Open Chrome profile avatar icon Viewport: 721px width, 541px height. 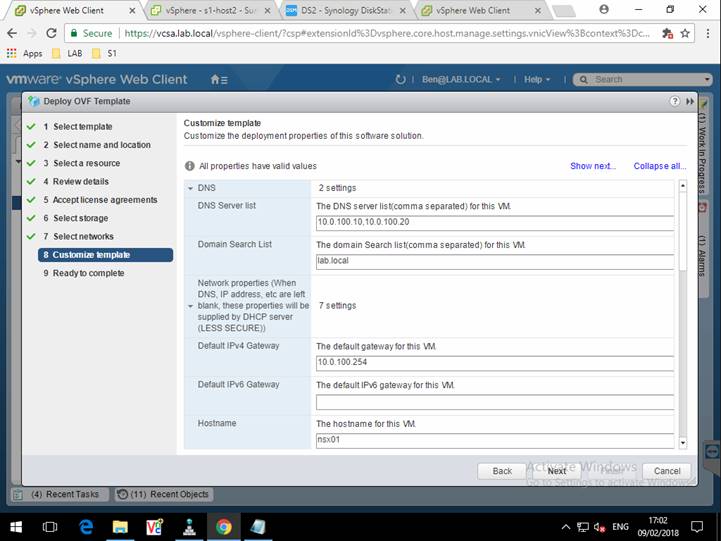(x=604, y=9)
